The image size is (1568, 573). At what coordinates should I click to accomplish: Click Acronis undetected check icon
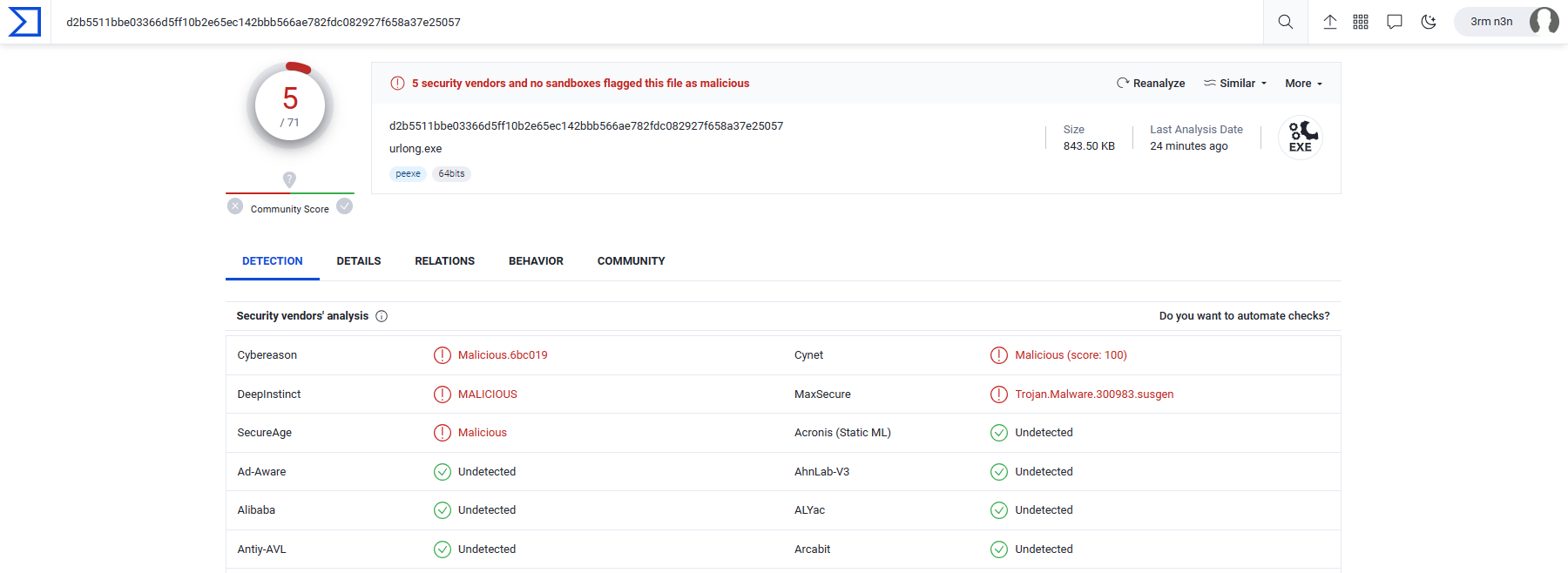[x=999, y=433]
